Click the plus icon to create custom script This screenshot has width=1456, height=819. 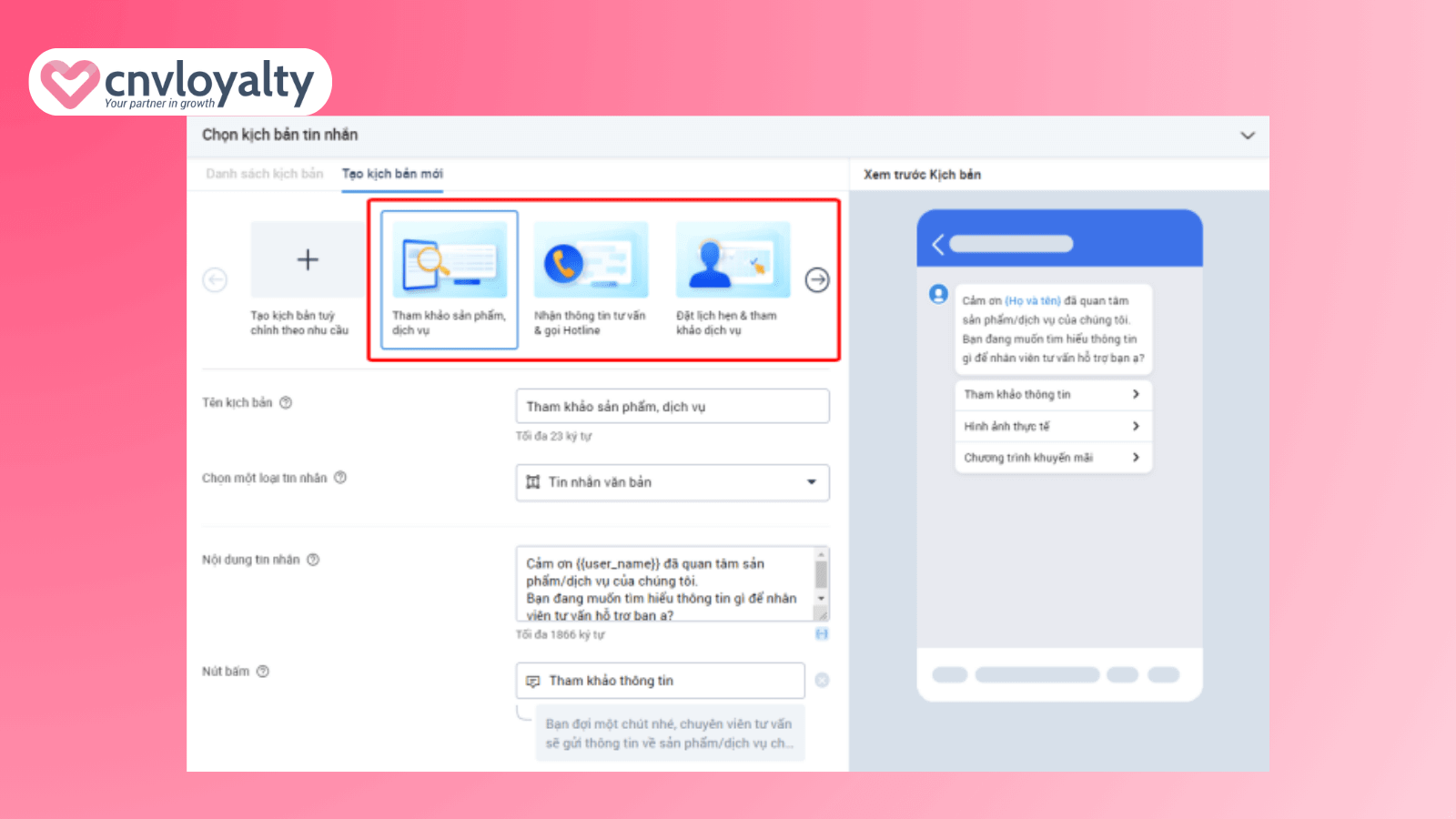pyautogui.click(x=308, y=260)
